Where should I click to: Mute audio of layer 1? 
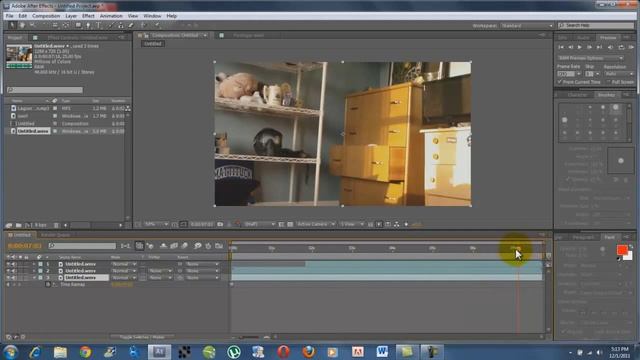[13, 264]
